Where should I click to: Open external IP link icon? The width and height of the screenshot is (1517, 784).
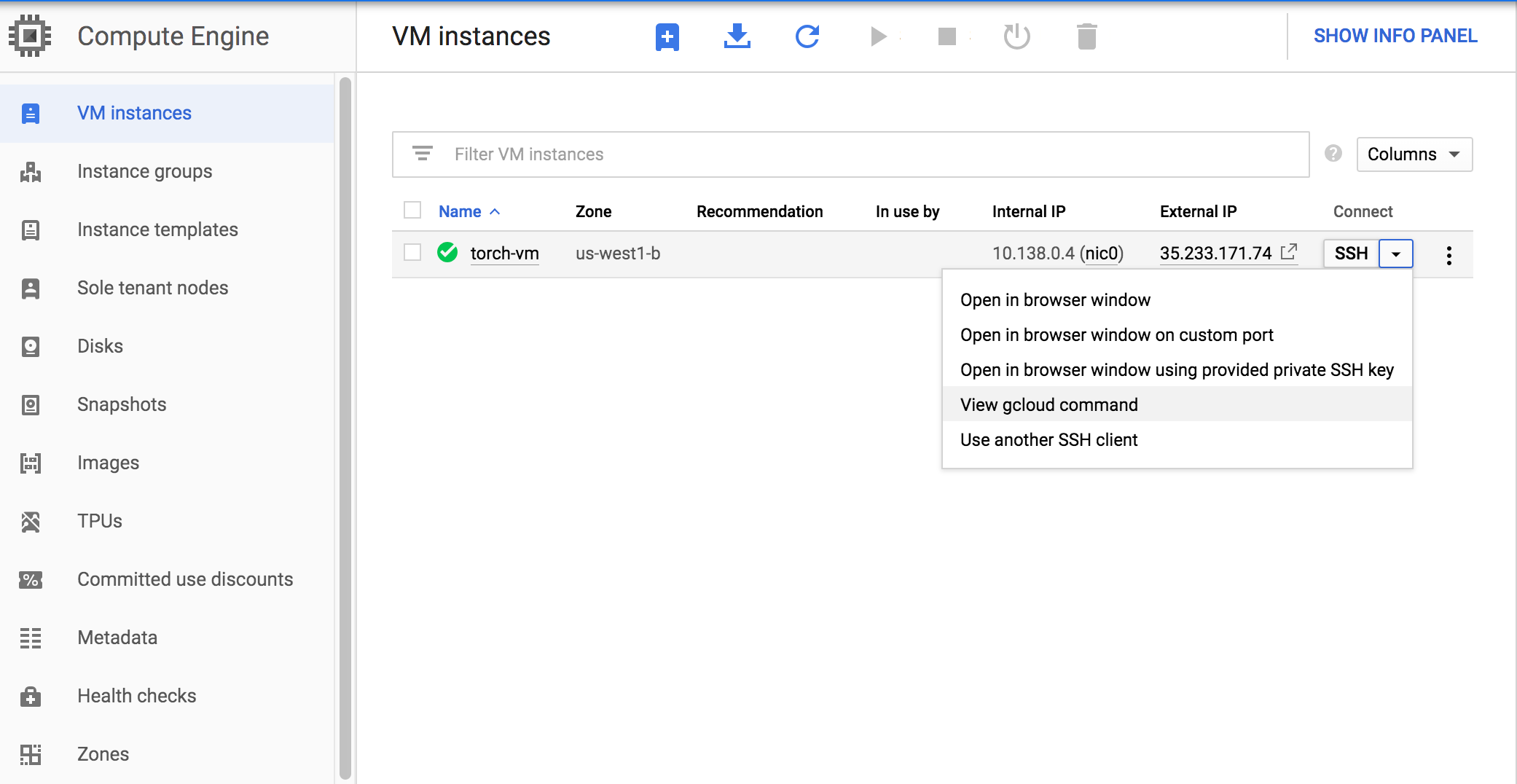tap(1288, 252)
